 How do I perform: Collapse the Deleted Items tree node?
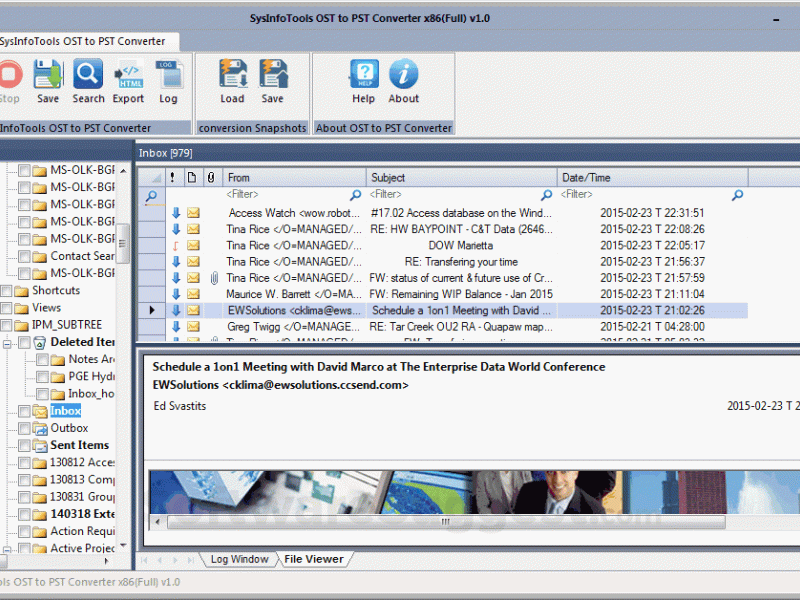click(7, 344)
